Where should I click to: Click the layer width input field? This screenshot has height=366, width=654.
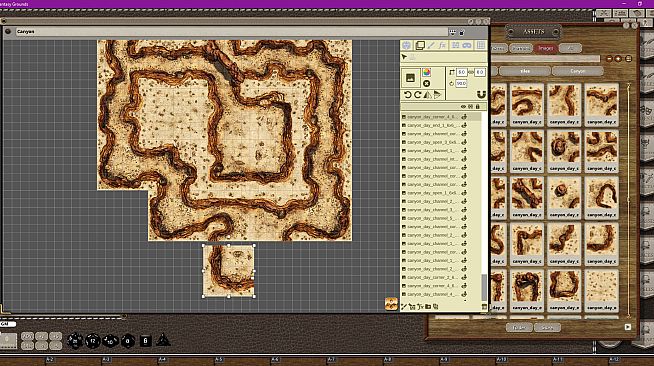pos(461,73)
